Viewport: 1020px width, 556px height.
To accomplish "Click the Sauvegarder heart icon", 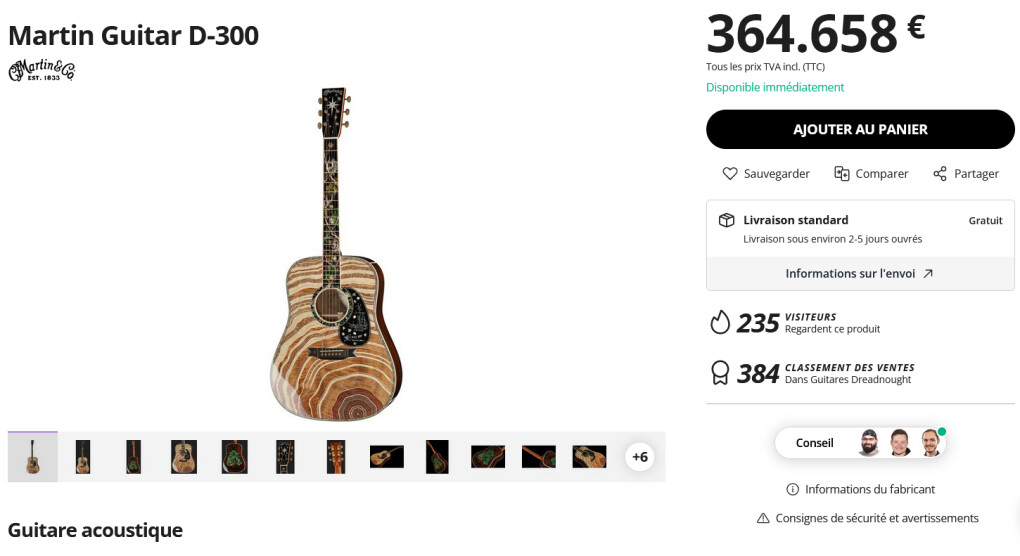I will [x=730, y=174].
